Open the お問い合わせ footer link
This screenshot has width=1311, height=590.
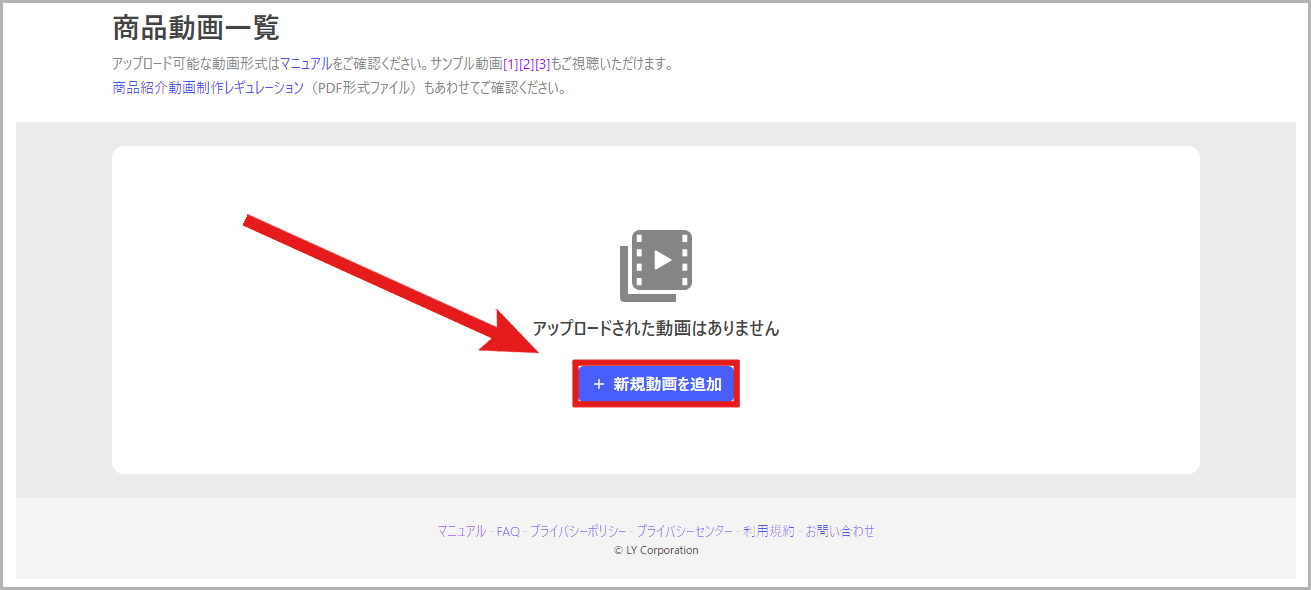click(840, 531)
